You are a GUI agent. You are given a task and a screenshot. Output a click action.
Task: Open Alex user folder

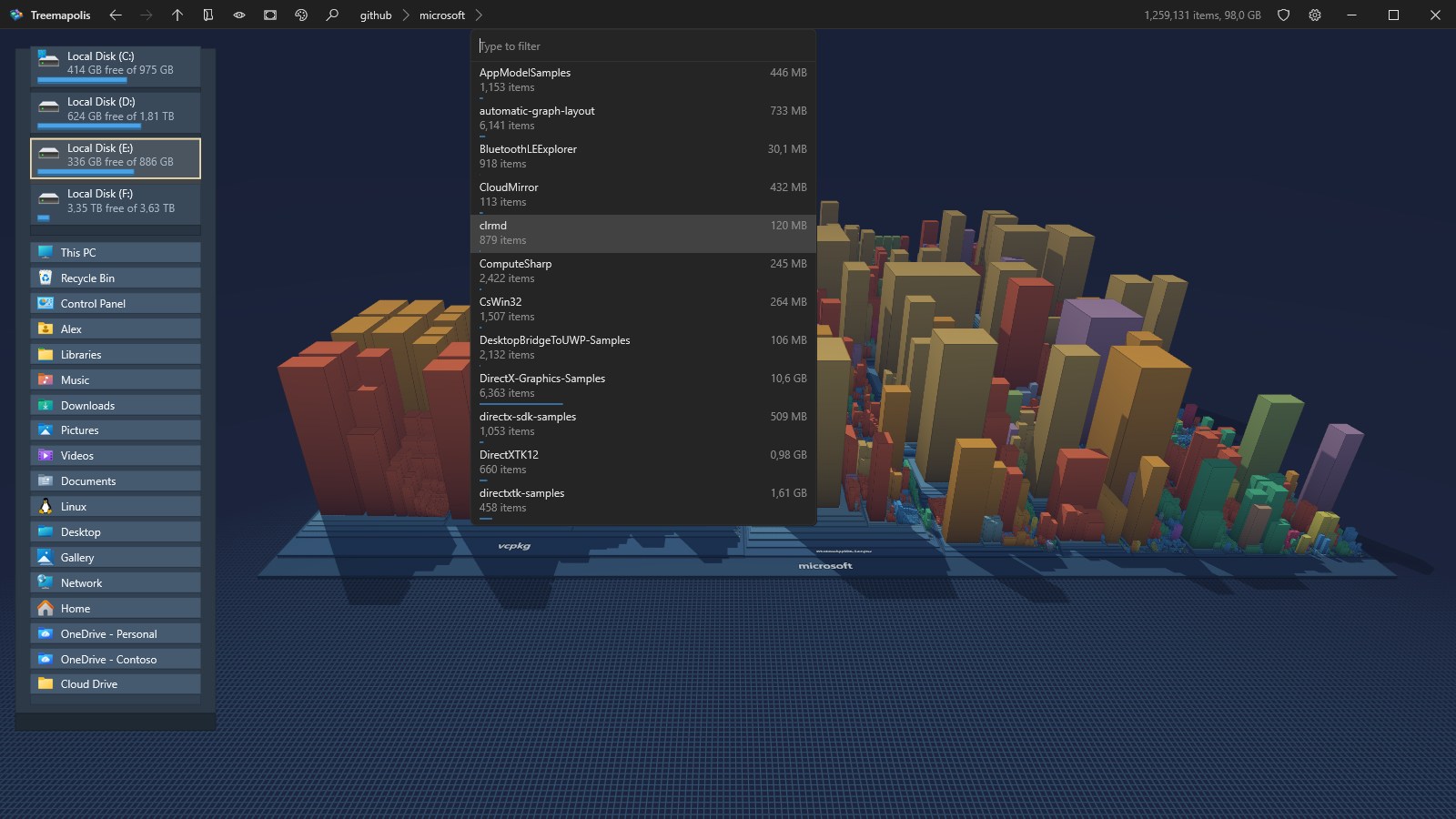coord(116,329)
